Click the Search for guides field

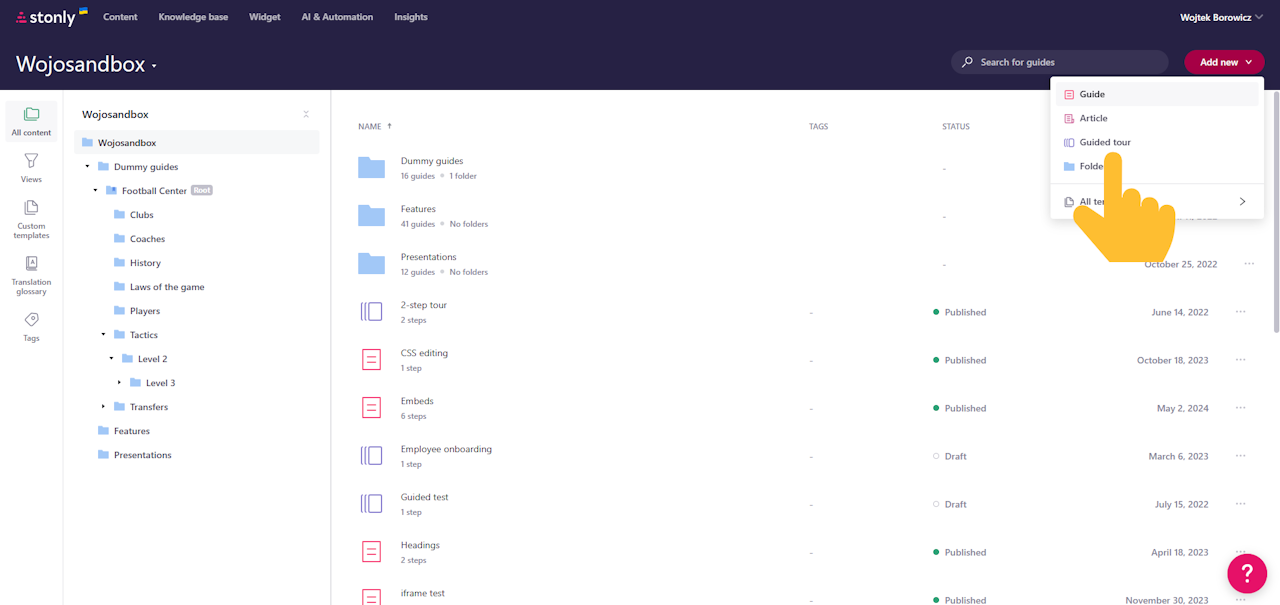[1059, 61]
